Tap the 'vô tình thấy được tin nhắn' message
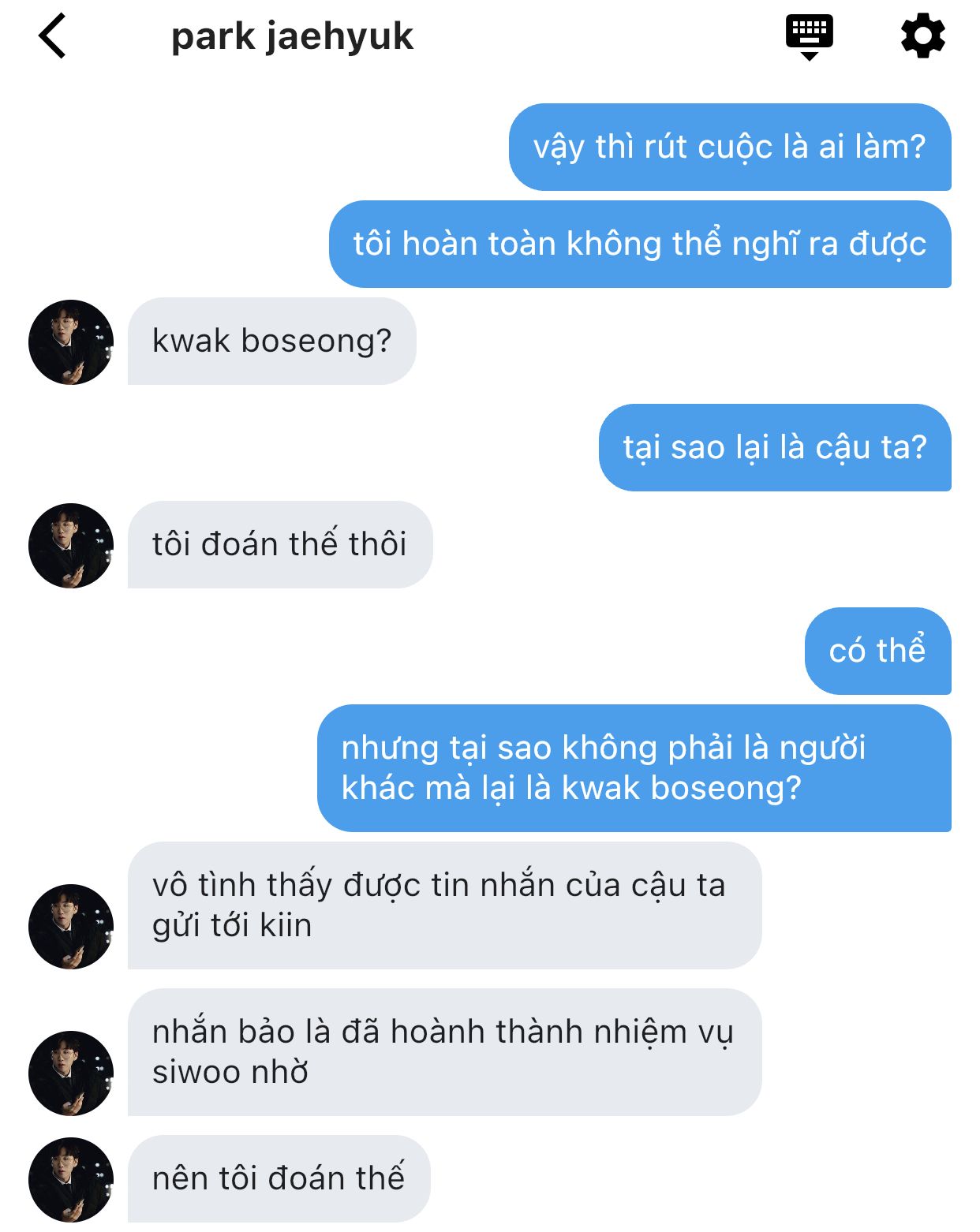 [445, 905]
